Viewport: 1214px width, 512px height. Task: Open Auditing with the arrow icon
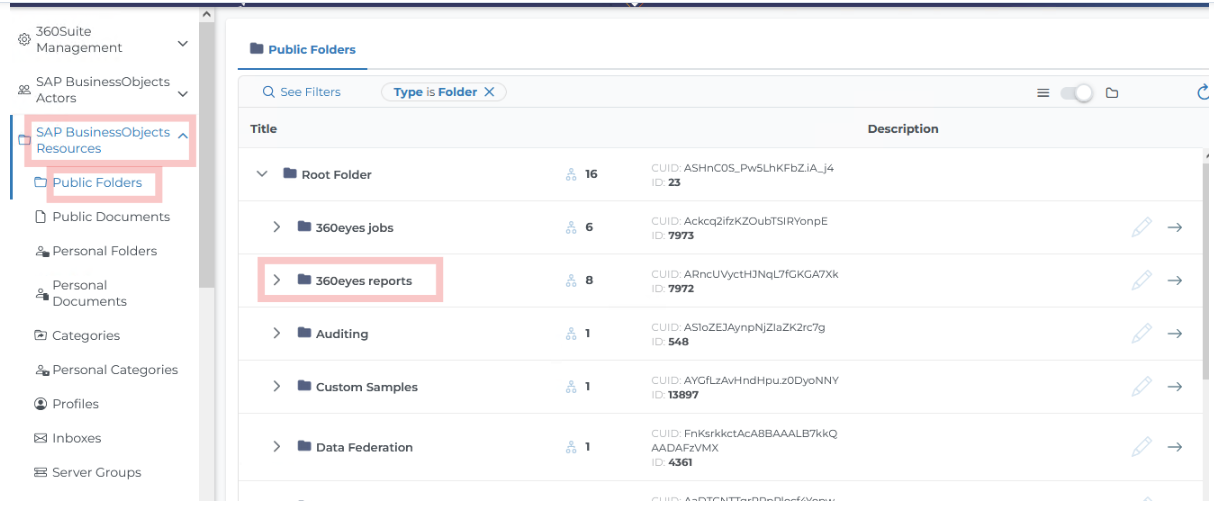coord(1175,333)
